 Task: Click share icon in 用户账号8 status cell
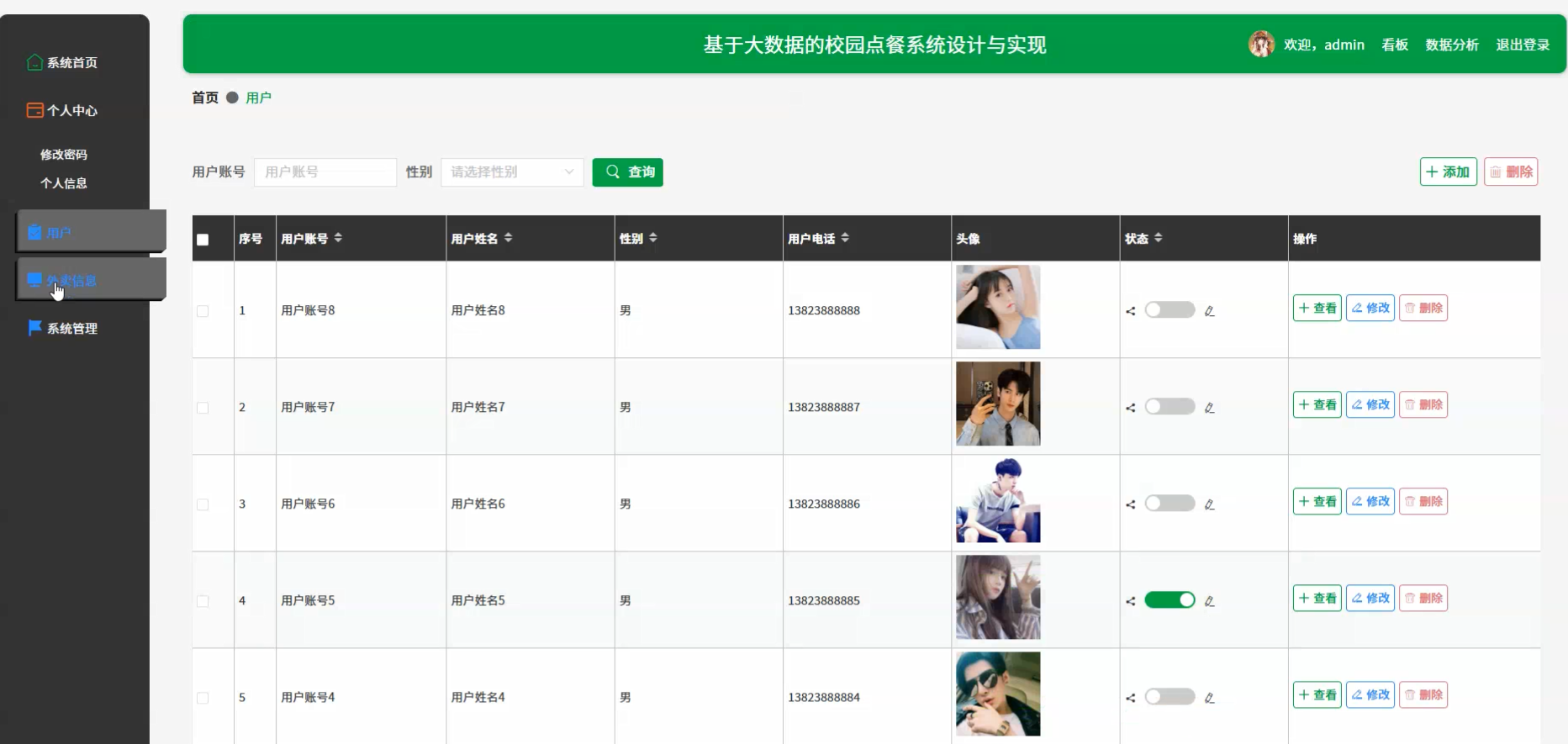pos(1131,311)
